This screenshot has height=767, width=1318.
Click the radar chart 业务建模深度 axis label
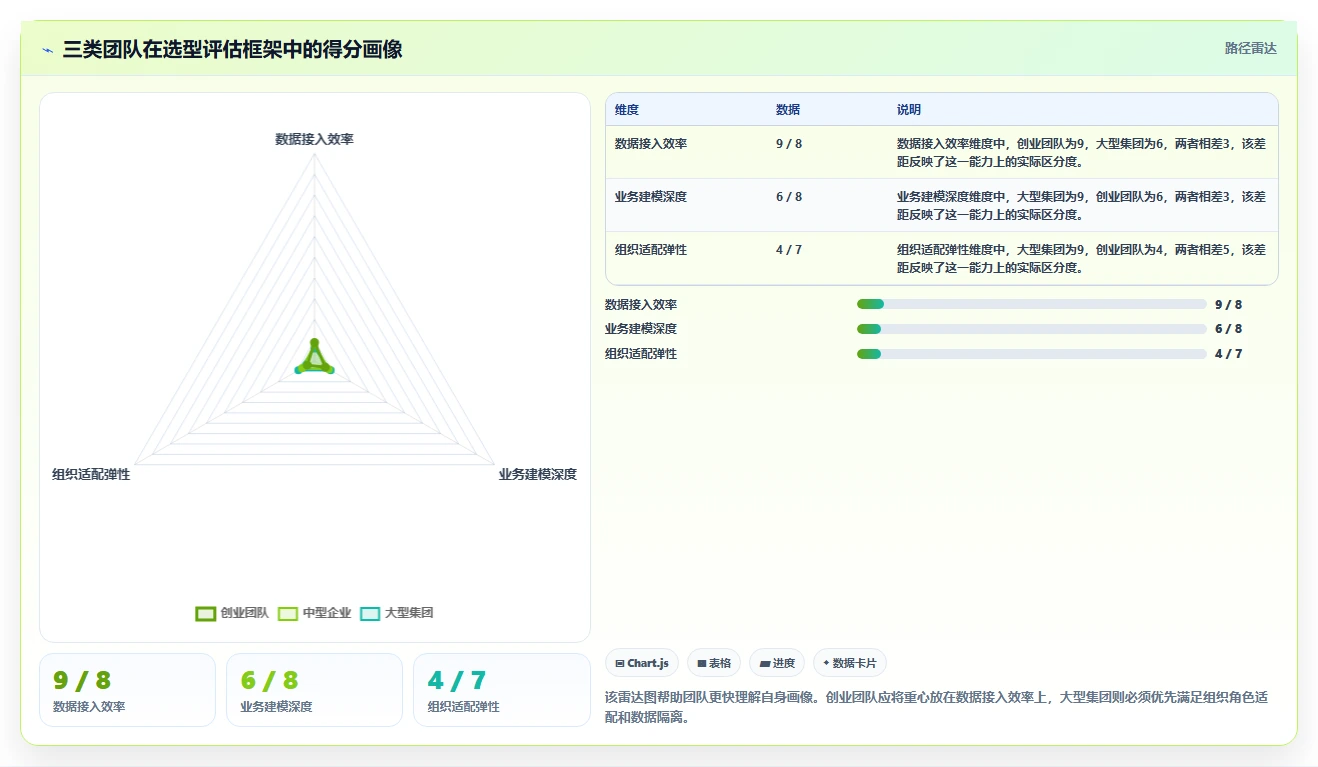tap(538, 474)
